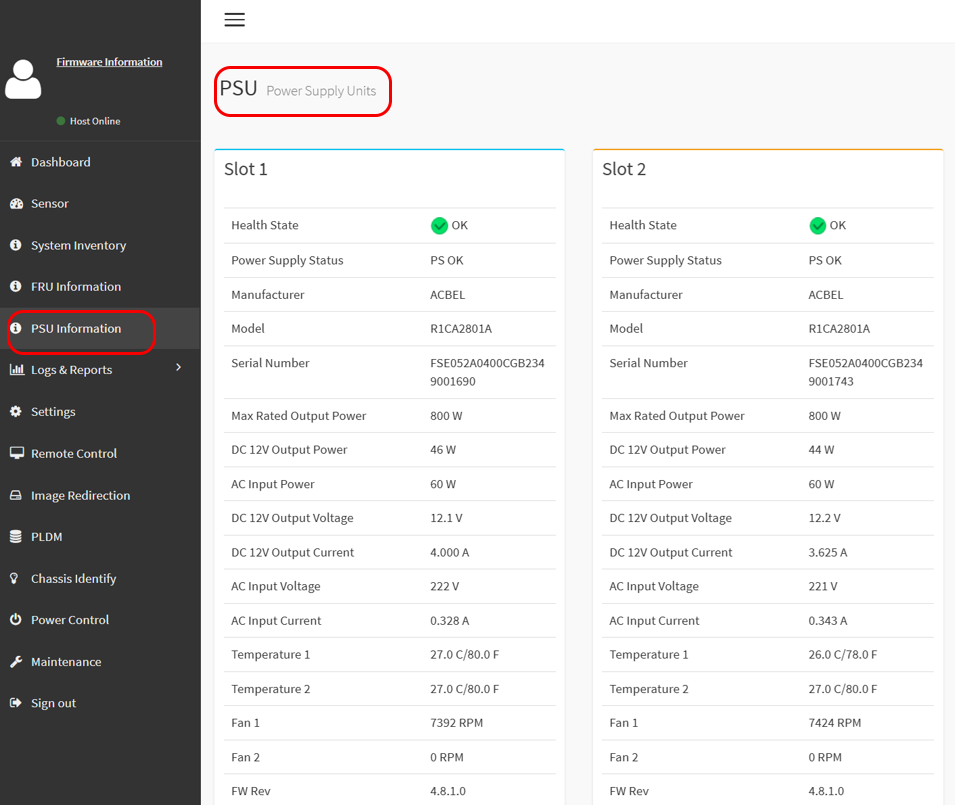The width and height of the screenshot is (955, 805).
Task: Click Slot 2 AC input voltage 221 V
Action: (x=823, y=586)
